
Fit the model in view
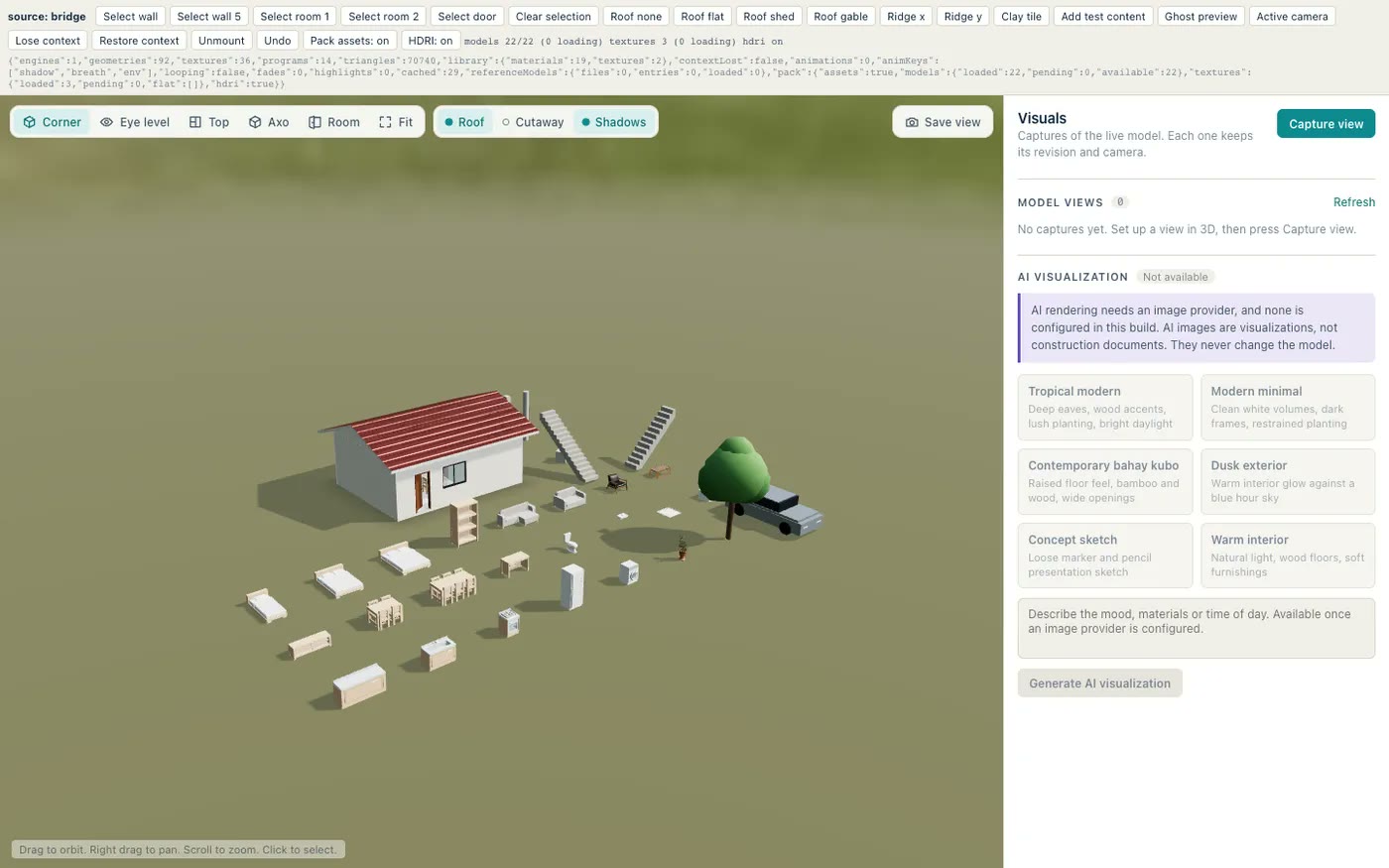coord(396,122)
